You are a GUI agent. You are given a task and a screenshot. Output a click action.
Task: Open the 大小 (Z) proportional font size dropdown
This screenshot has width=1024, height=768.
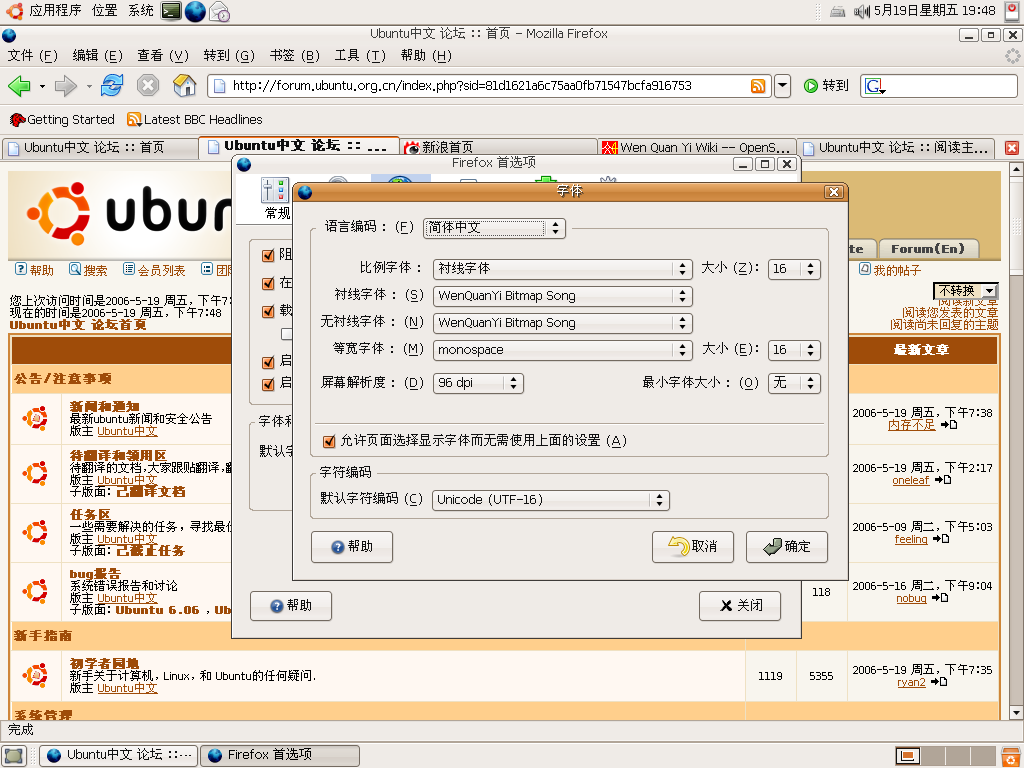point(794,269)
